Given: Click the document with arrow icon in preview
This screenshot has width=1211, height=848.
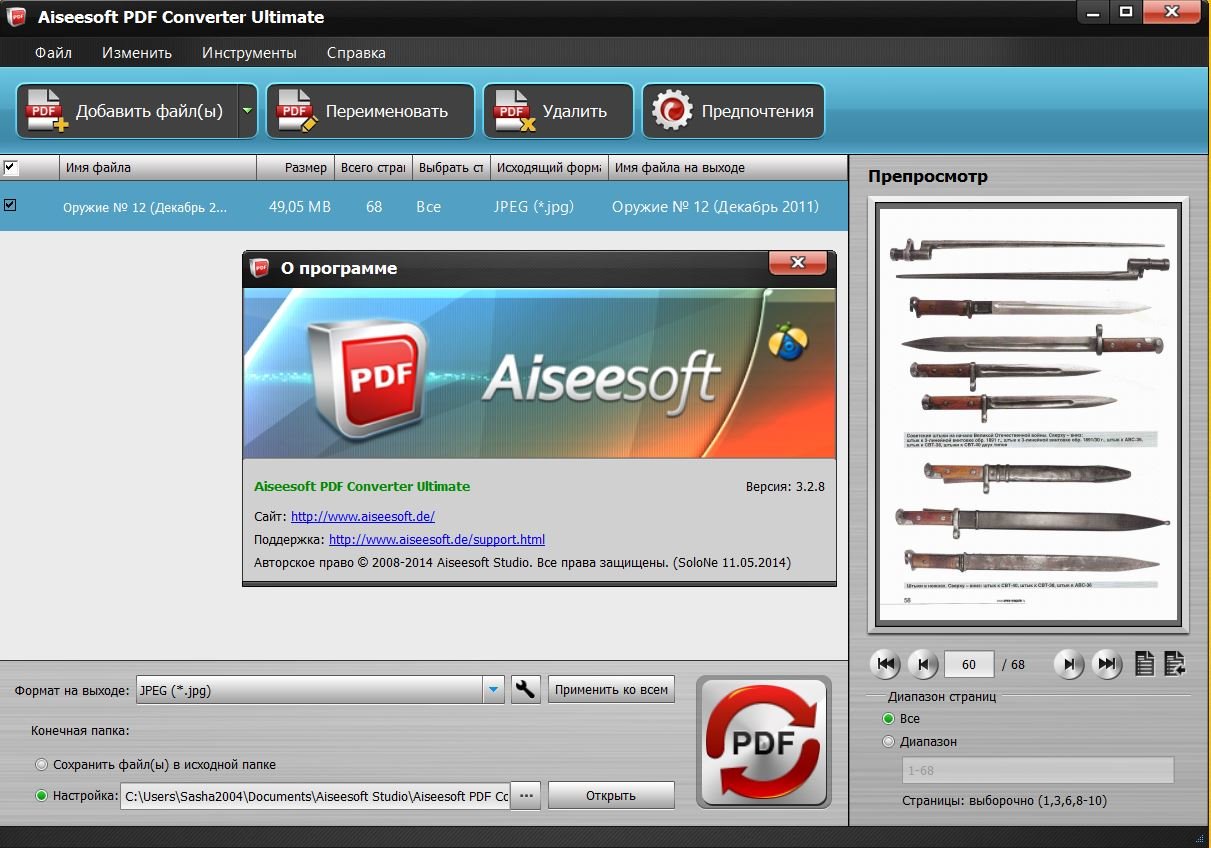Looking at the screenshot, I should (x=1175, y=663).
